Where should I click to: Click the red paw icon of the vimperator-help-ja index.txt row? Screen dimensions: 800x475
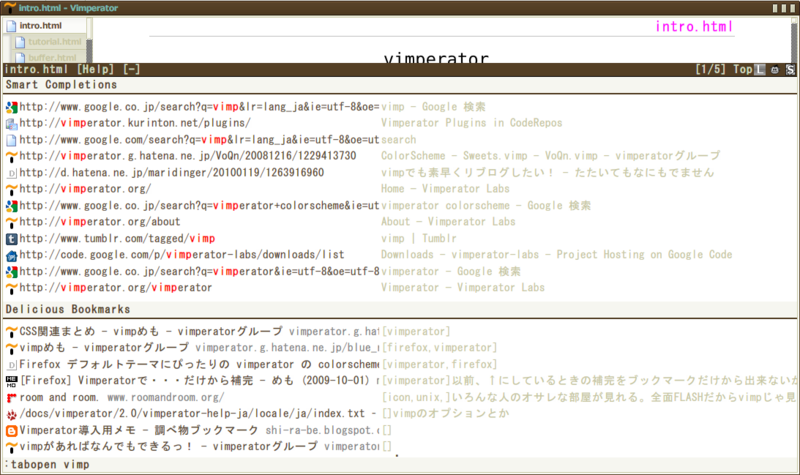tap(11, 414)
